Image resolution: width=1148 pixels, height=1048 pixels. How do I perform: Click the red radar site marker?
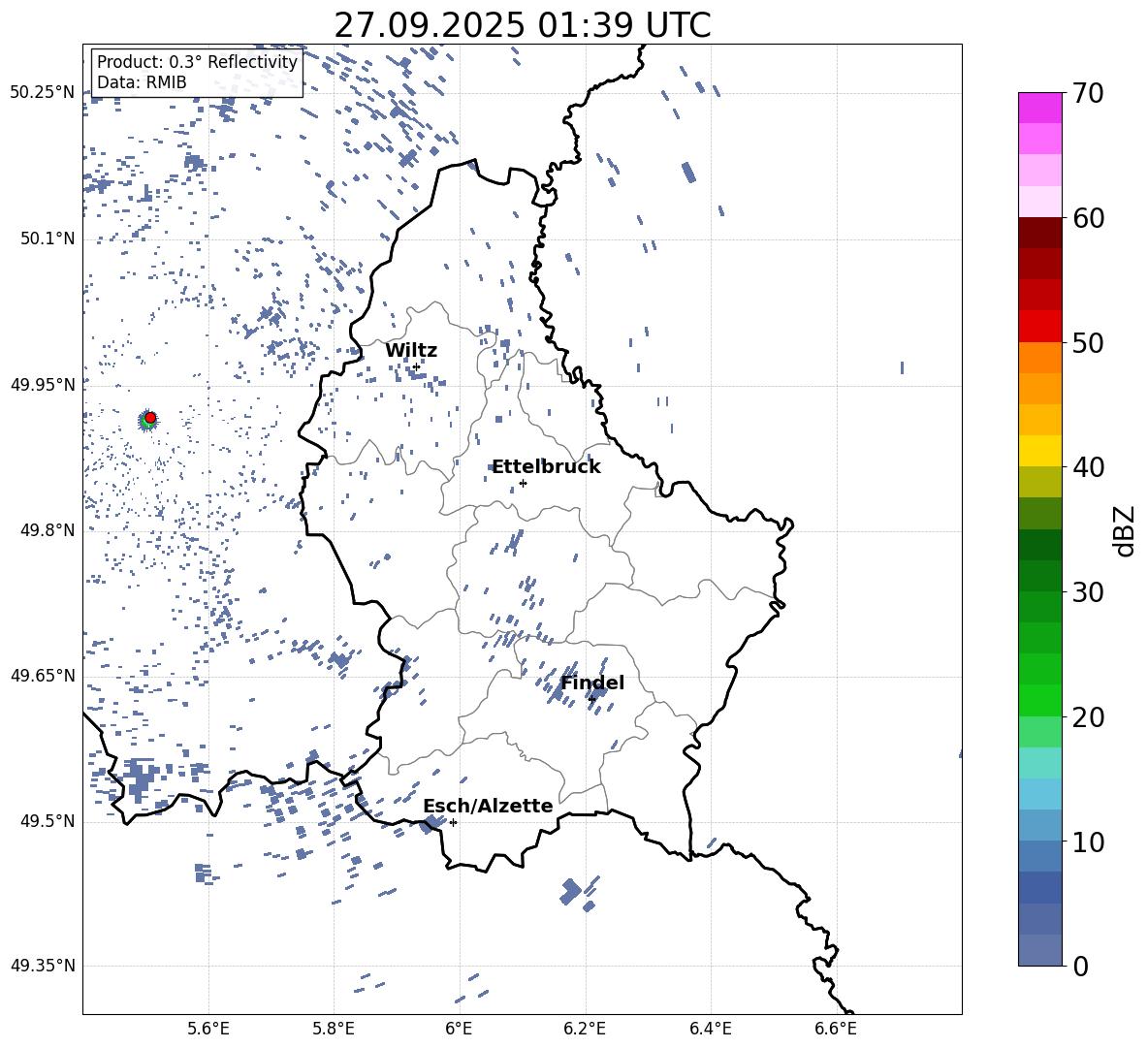coord(150,418)
